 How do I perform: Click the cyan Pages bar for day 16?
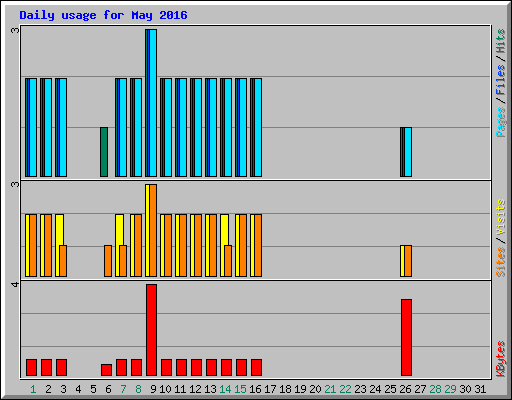tap(258, 128)
